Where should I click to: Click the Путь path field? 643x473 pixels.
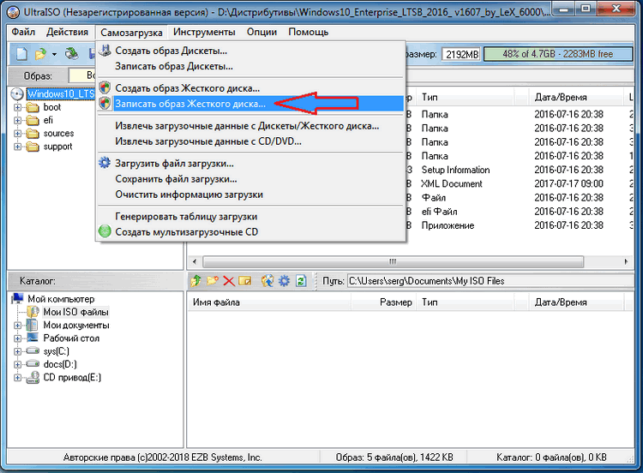[x=490, y=281]
